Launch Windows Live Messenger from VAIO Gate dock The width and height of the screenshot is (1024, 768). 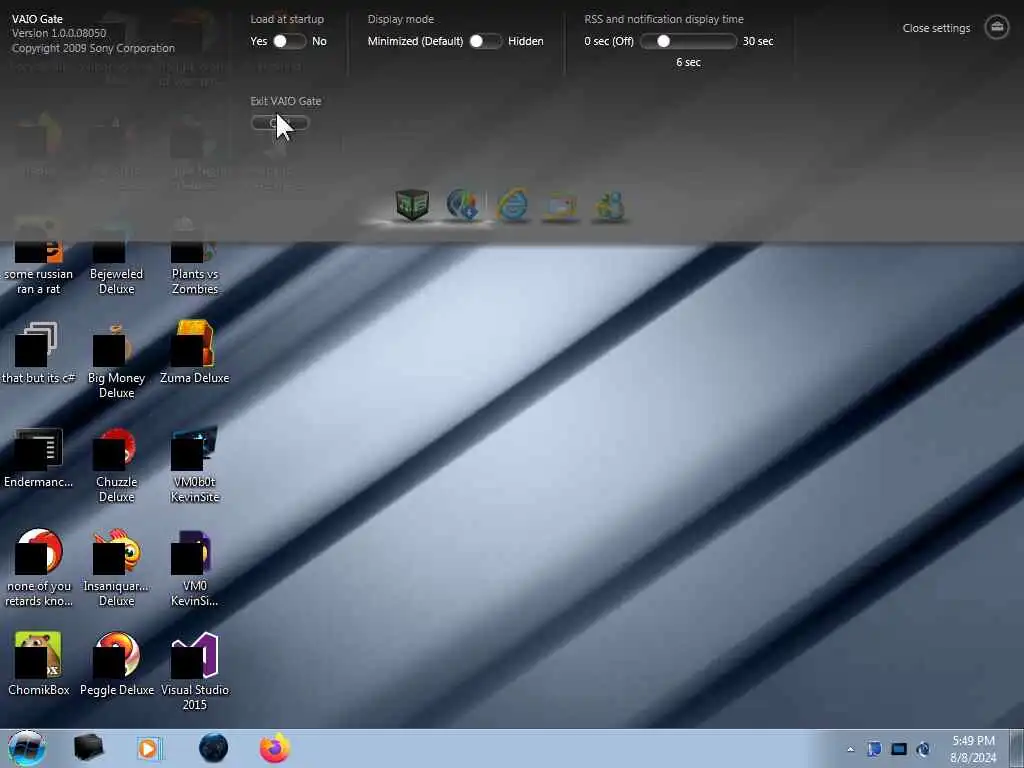610,207
